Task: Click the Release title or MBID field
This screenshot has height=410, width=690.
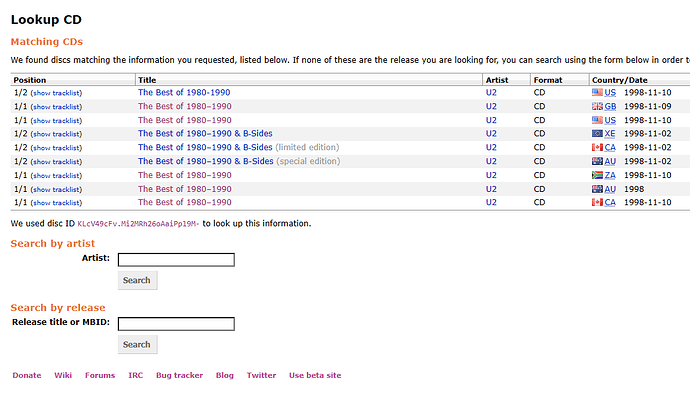Action: click(176, 324)
